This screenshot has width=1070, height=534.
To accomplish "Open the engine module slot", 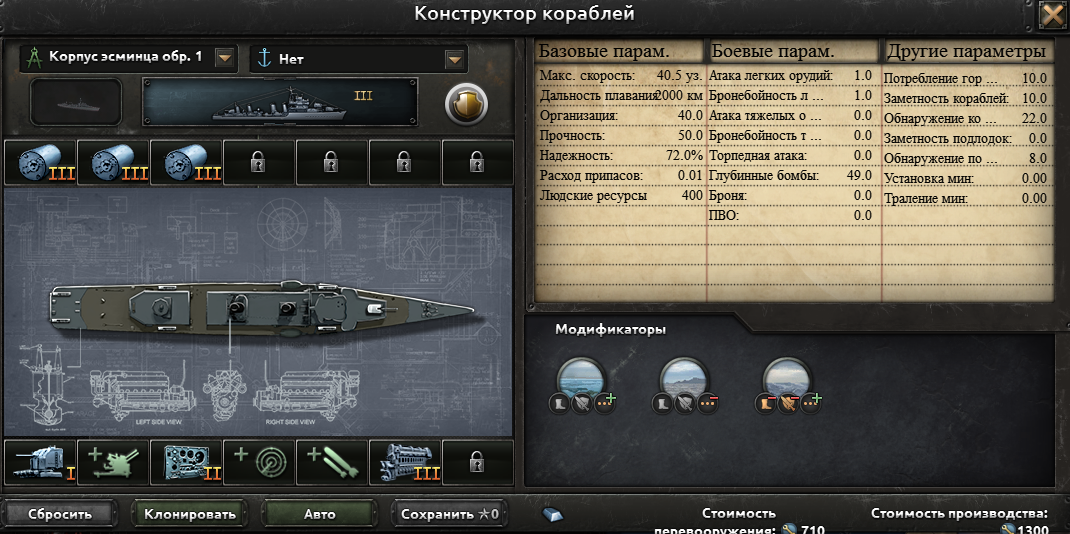I will click(x=405, y=462).
